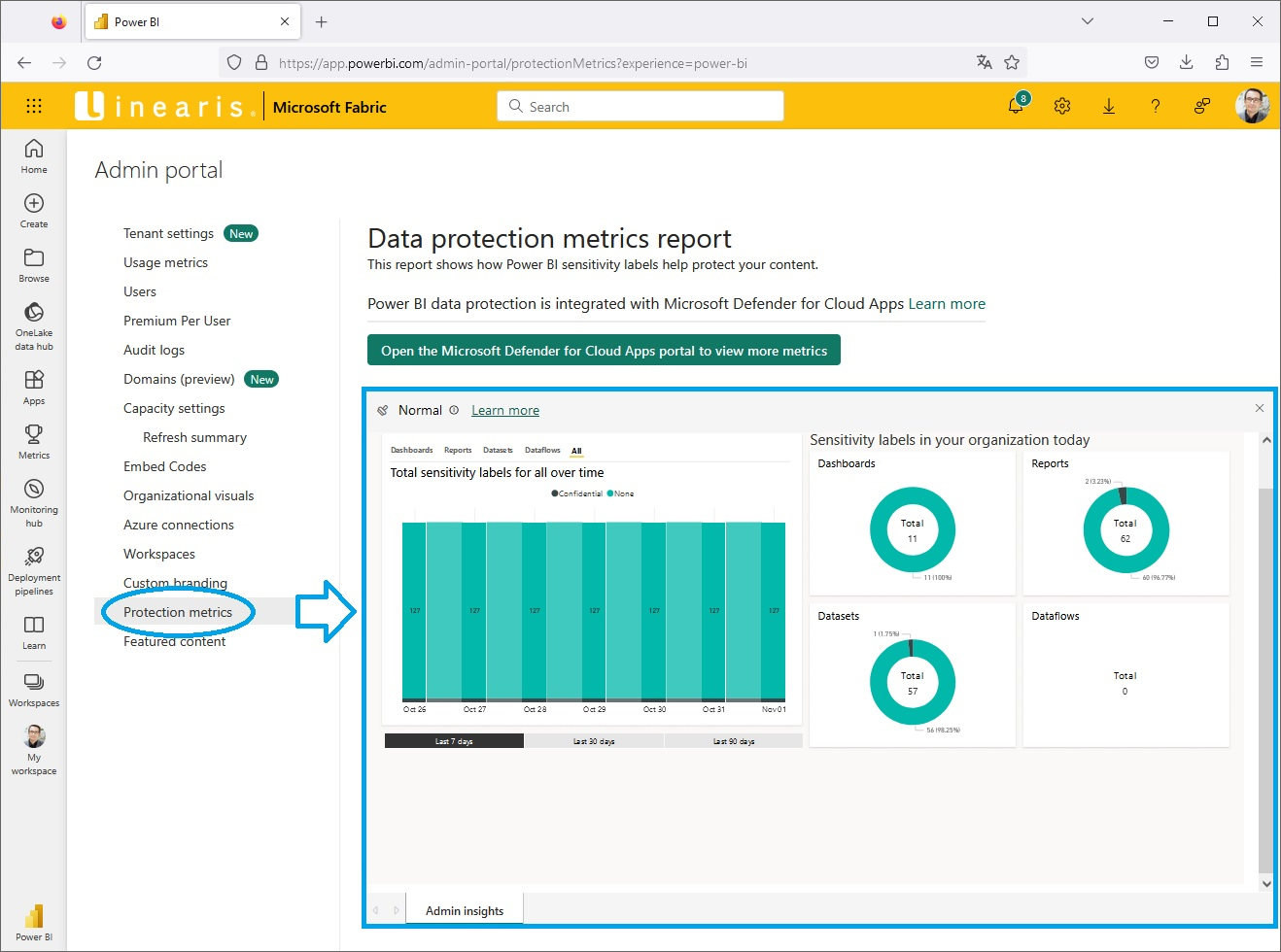Screen dimensions: 1281x952
Task: Open Firefox's list all tabs dropdown
Action: tap(1087, 21)
